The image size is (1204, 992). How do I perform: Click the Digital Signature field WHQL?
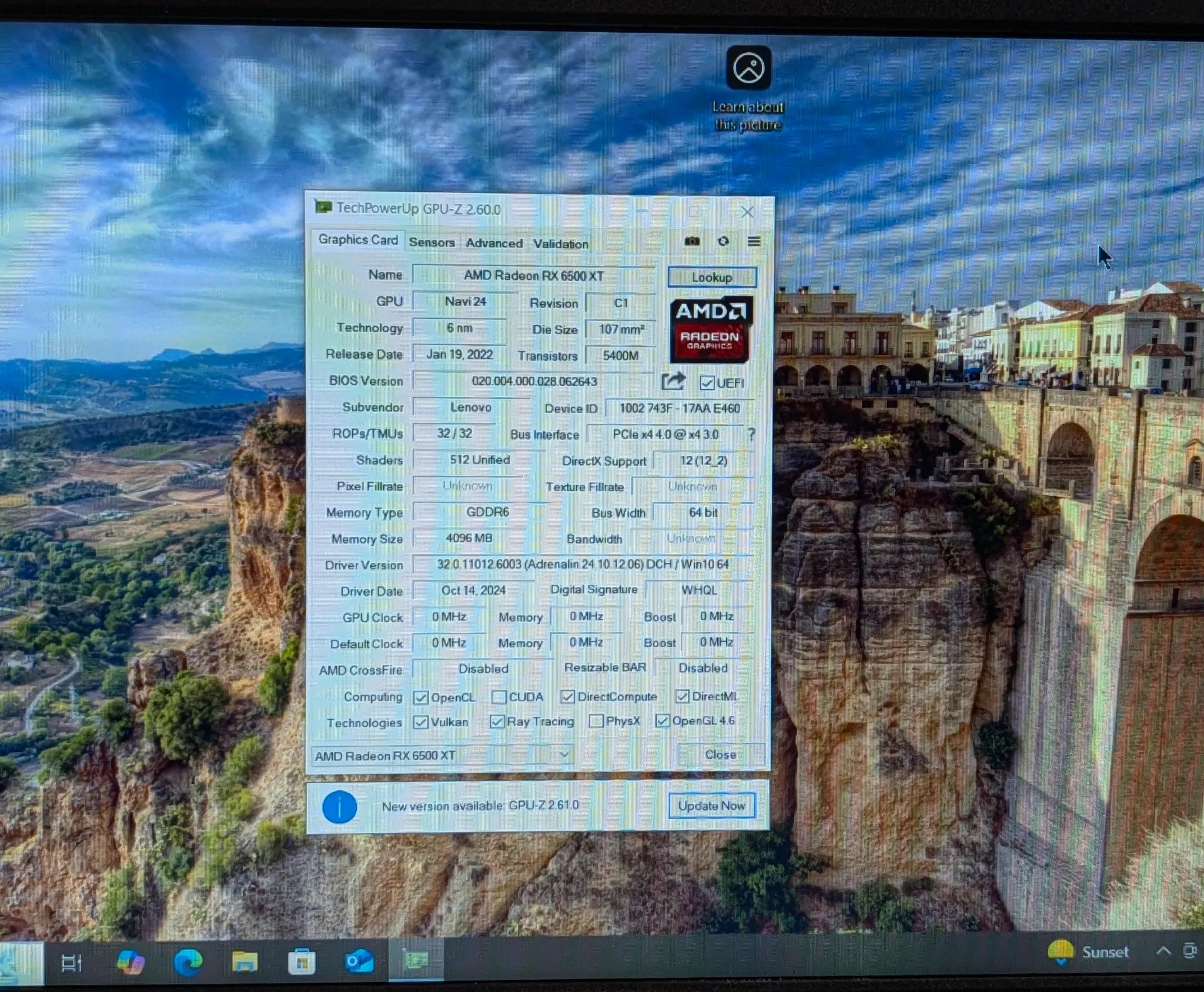point(699,590)
